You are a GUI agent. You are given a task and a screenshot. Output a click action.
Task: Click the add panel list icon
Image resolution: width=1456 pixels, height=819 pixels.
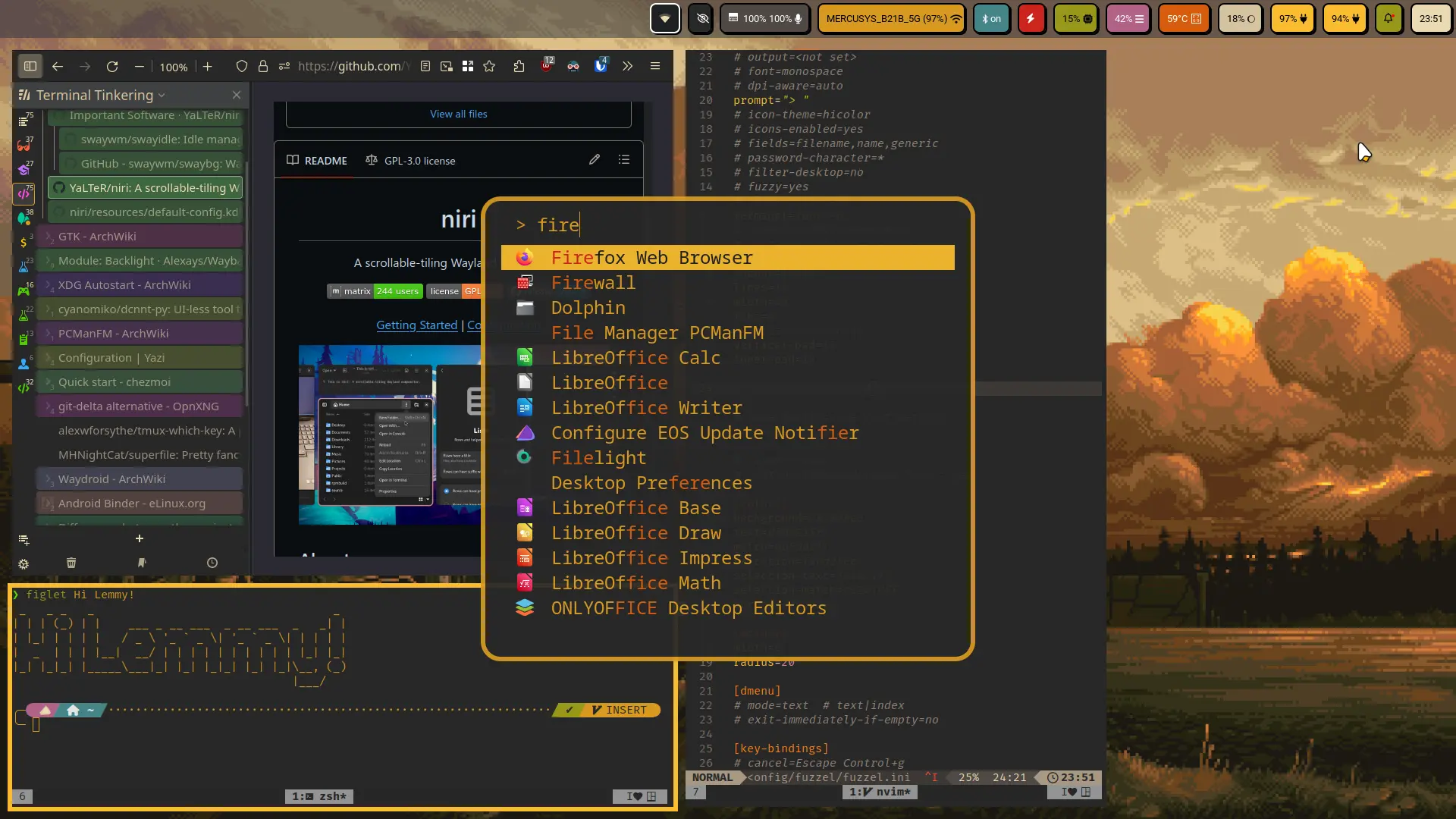pos(24,540)
